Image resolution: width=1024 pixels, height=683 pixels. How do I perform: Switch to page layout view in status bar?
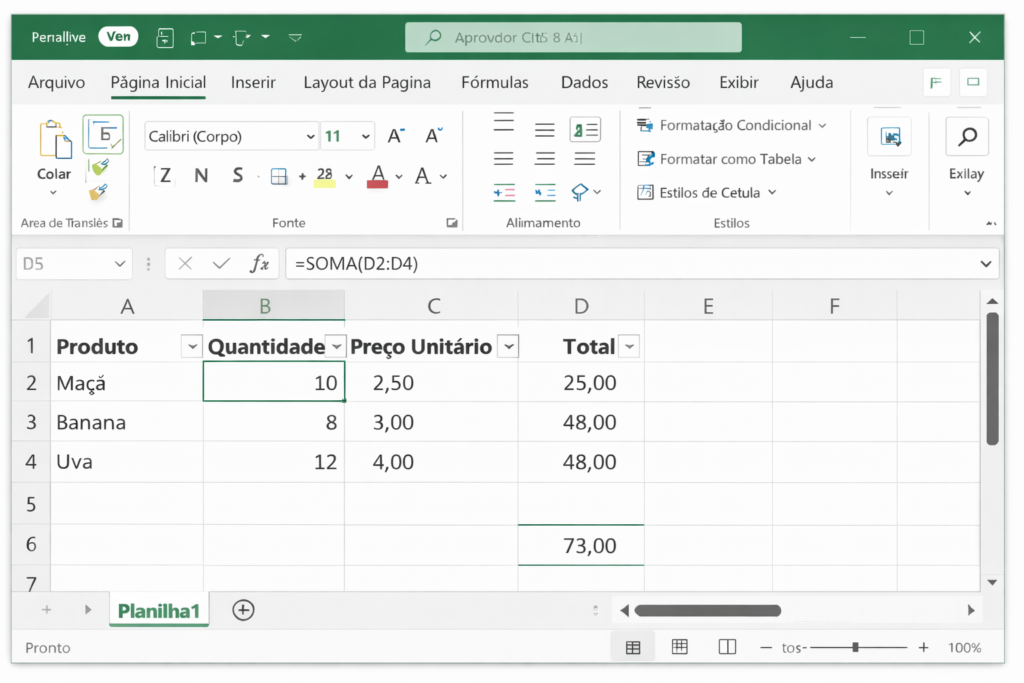coord(680,647)
